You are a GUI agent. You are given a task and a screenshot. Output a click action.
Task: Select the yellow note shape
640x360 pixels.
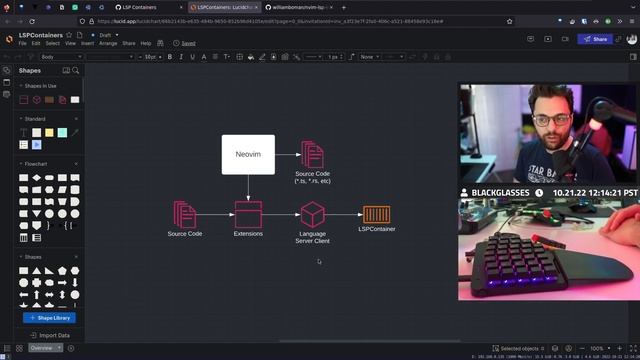(49, 133)
